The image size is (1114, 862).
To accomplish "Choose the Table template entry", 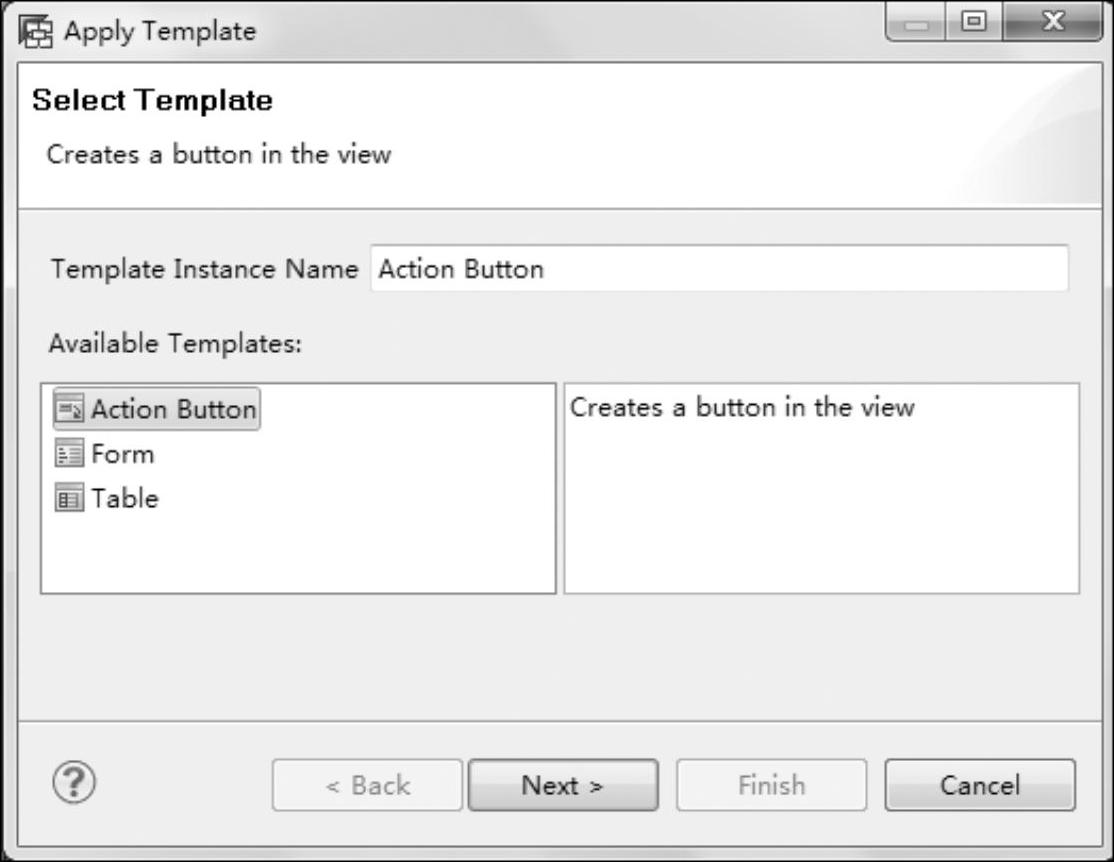I will pyautogui.click(x=125, y=498).
